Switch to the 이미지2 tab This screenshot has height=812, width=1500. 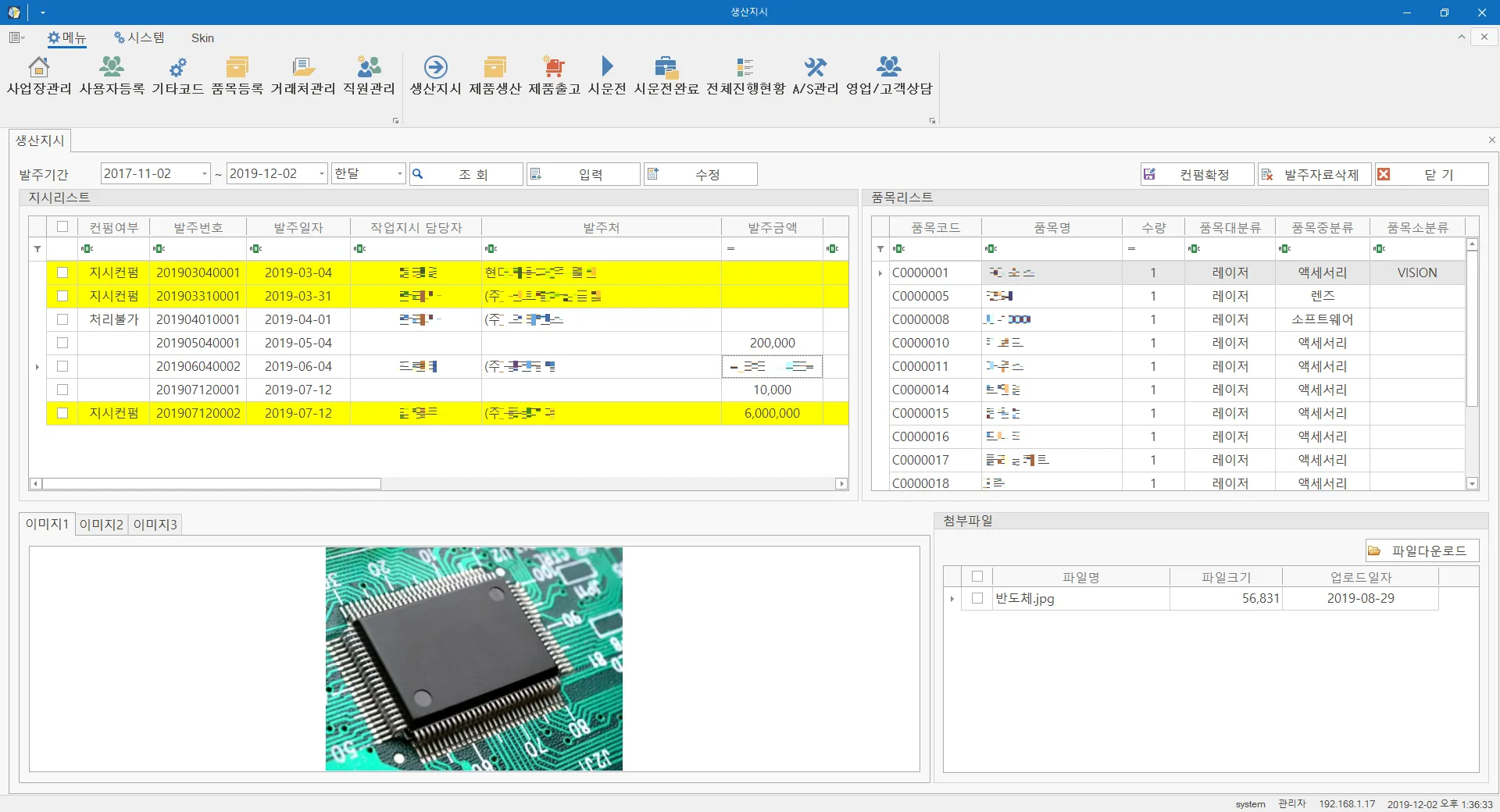102,524
